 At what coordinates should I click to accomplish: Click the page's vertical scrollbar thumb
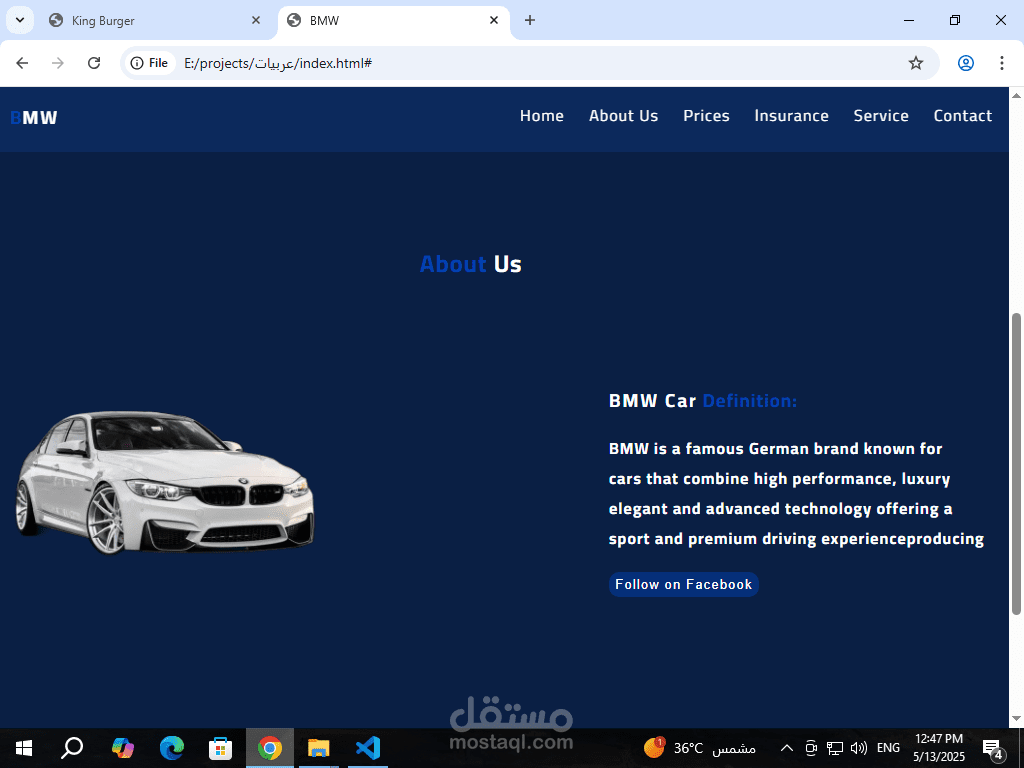pos(1016,464)
